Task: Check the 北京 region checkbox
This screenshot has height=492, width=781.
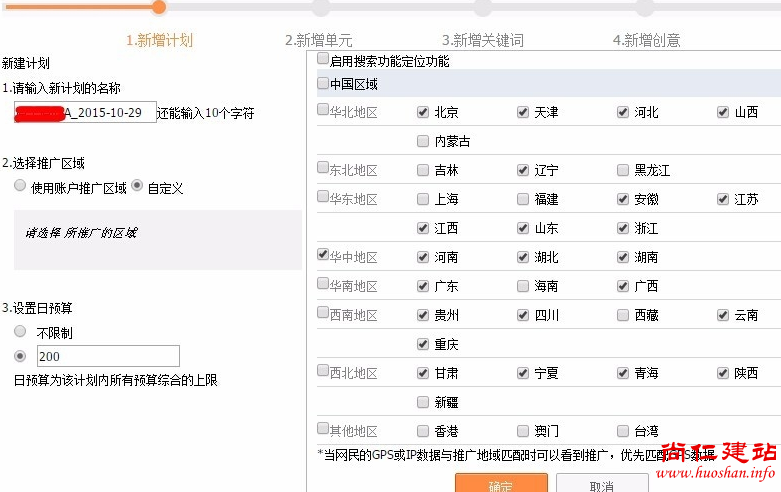Action: click(x=423, y=113)
